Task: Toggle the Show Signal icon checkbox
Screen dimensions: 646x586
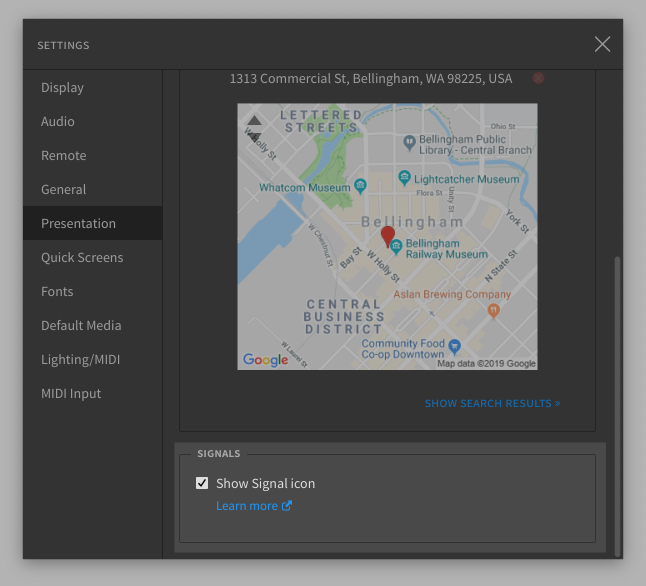Action: (202, 483)
